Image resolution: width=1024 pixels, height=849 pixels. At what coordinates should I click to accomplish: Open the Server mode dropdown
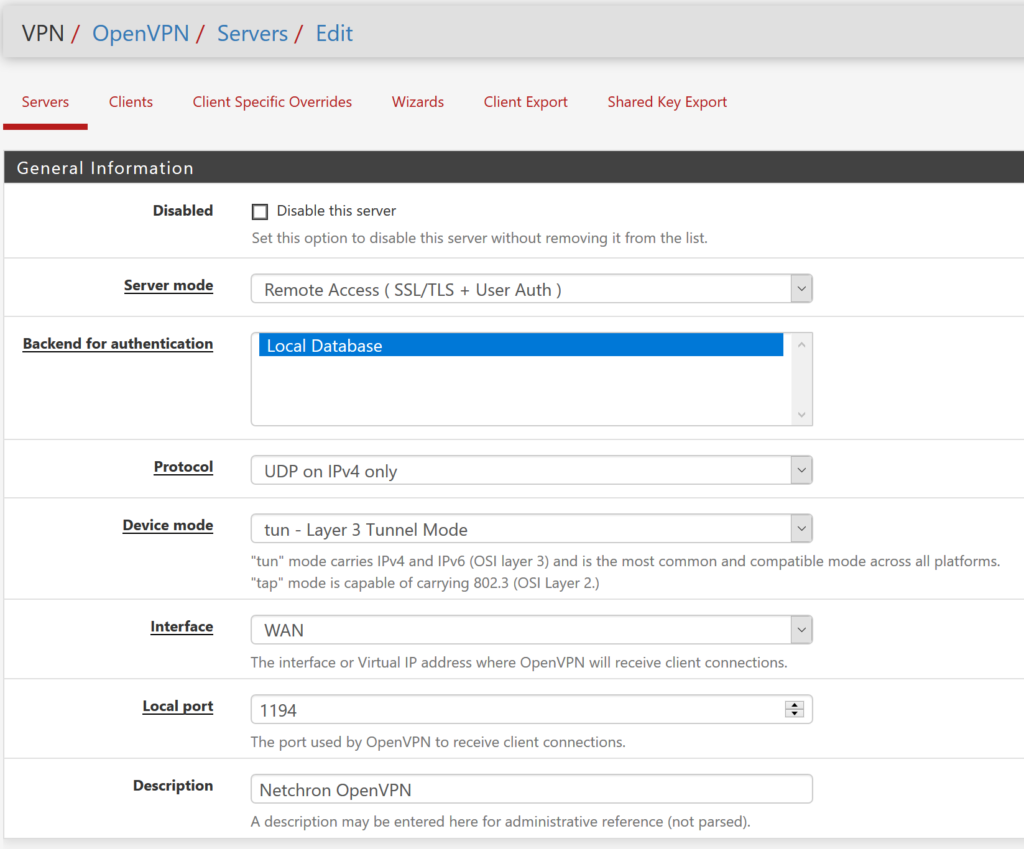tap(532, 289)
